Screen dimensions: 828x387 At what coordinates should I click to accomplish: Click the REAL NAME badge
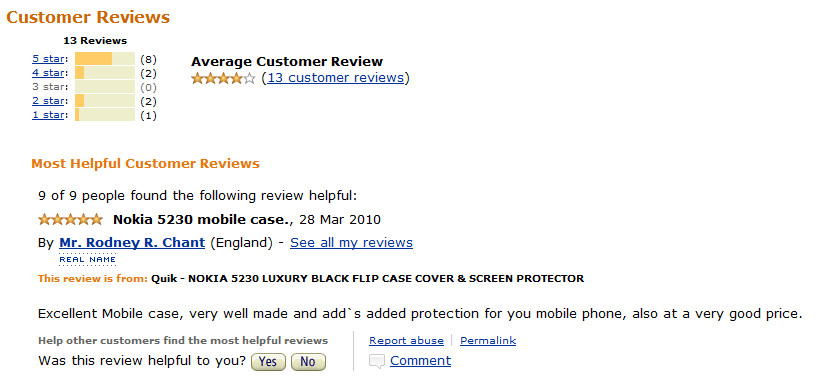pos(88,259)
